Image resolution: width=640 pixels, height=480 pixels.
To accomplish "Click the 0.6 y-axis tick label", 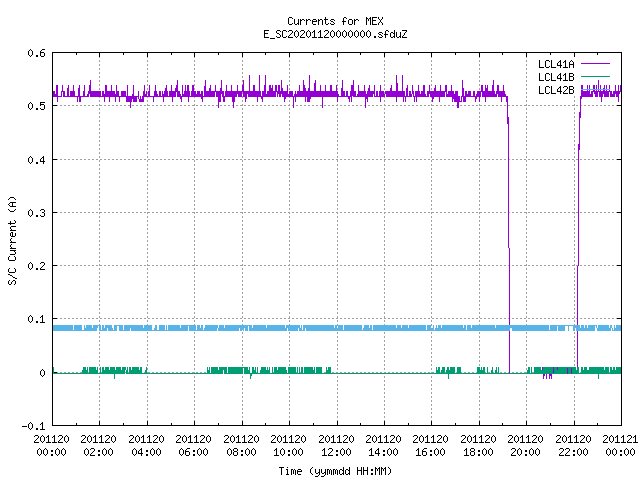I will 36,53.
